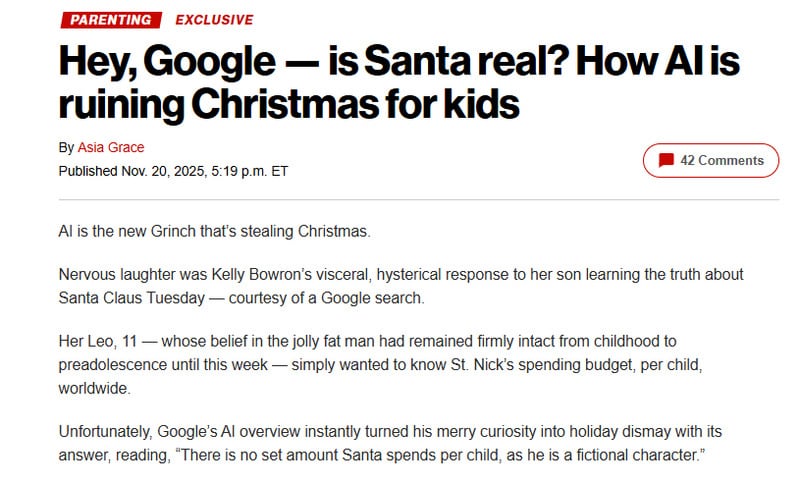Click paragraph 'AI is the new Grinch'
The height and width of the screenshot is (484, 800).
tap(214, 231)
